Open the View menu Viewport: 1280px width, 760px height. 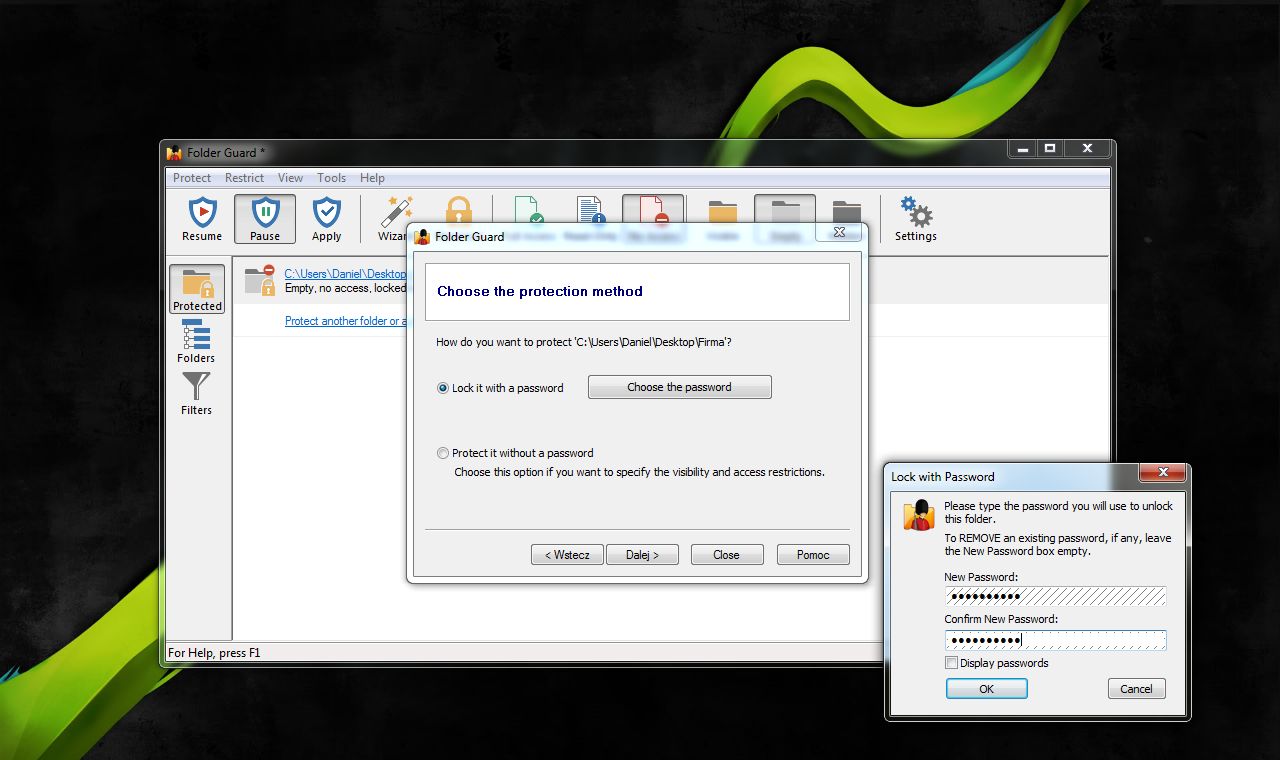click(x=290, y=178)
